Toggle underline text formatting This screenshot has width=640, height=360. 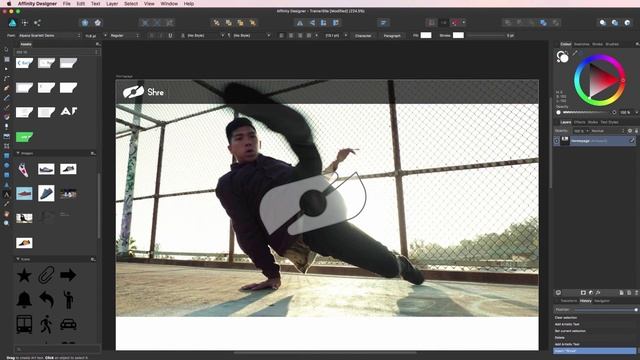pos(170,36)
